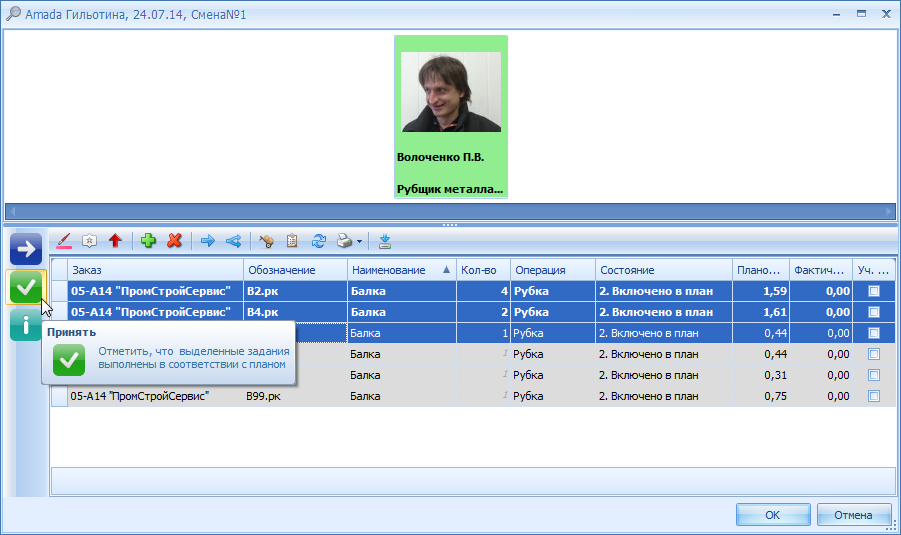Click the Отмена button
This screenshot has height=535, width=901.
pyautogui.click(x=853, y=515)
